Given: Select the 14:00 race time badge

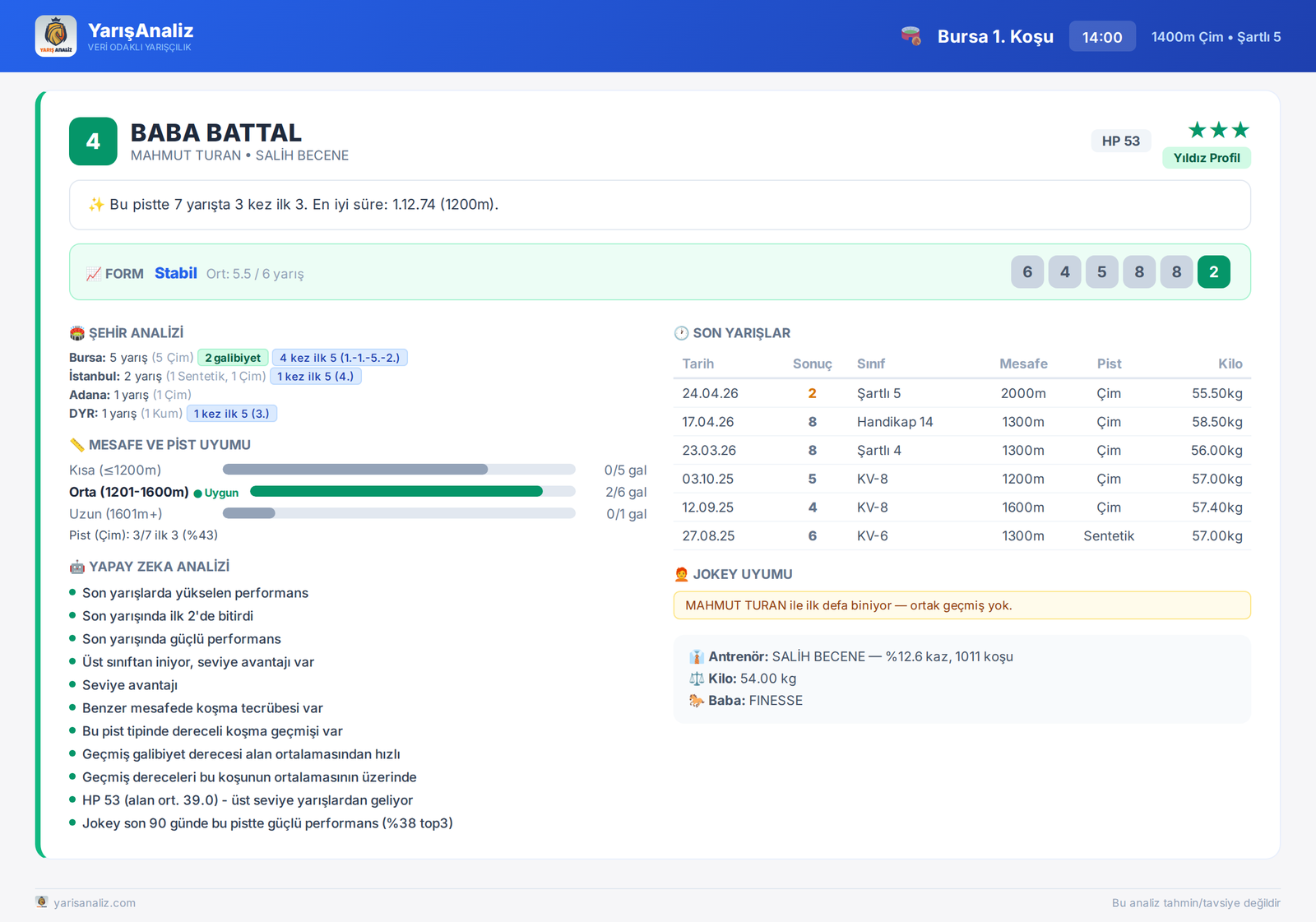Looking at the screenshot, I should coord(1102,36).
